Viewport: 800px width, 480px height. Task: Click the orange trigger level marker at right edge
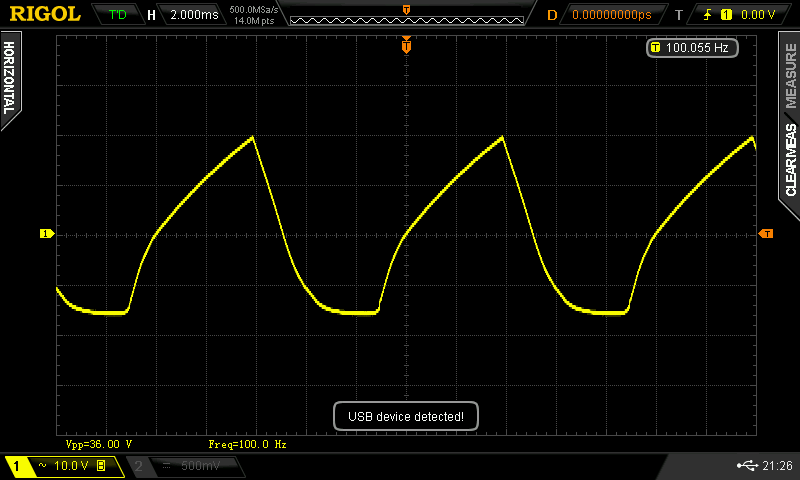[766, 234]
